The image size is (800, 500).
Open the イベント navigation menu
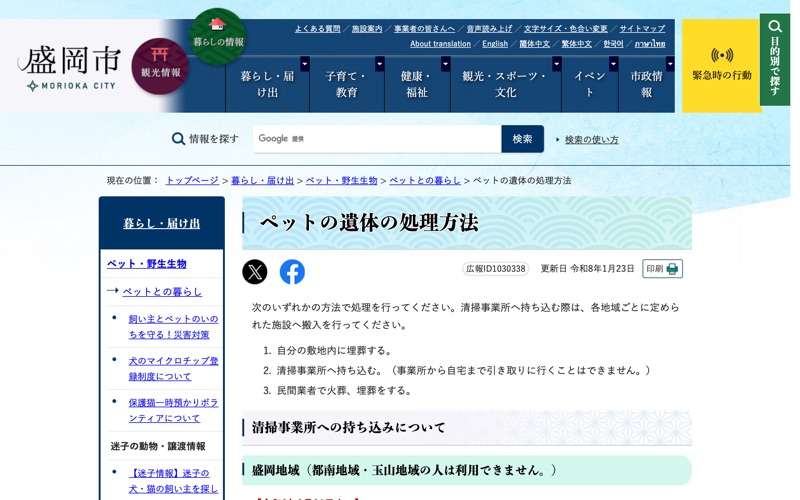(x=589, y=84)
